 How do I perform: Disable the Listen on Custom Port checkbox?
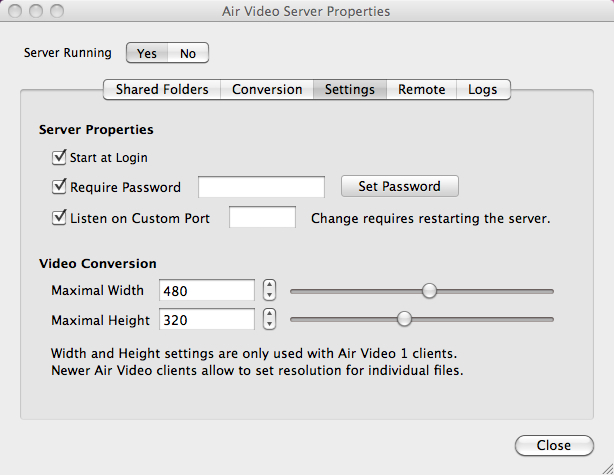point(59,217)
